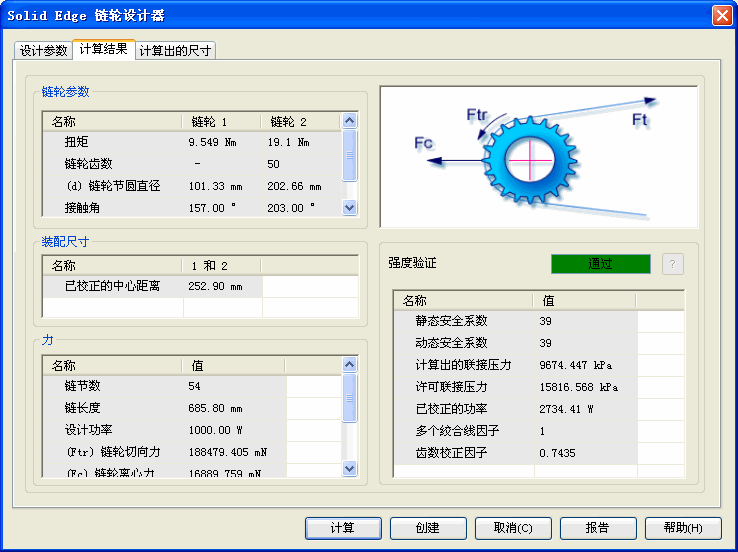Switch to the 设计参数 tab

click(44, 51)
